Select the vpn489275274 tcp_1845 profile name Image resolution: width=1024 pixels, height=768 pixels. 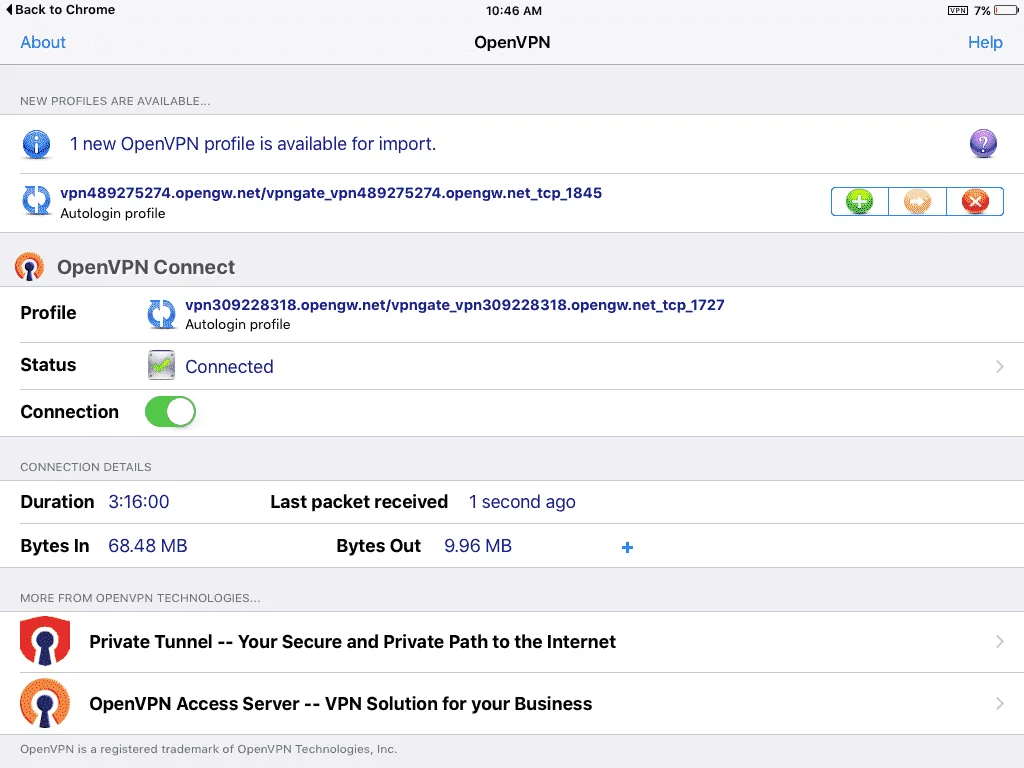click(331, 193)
